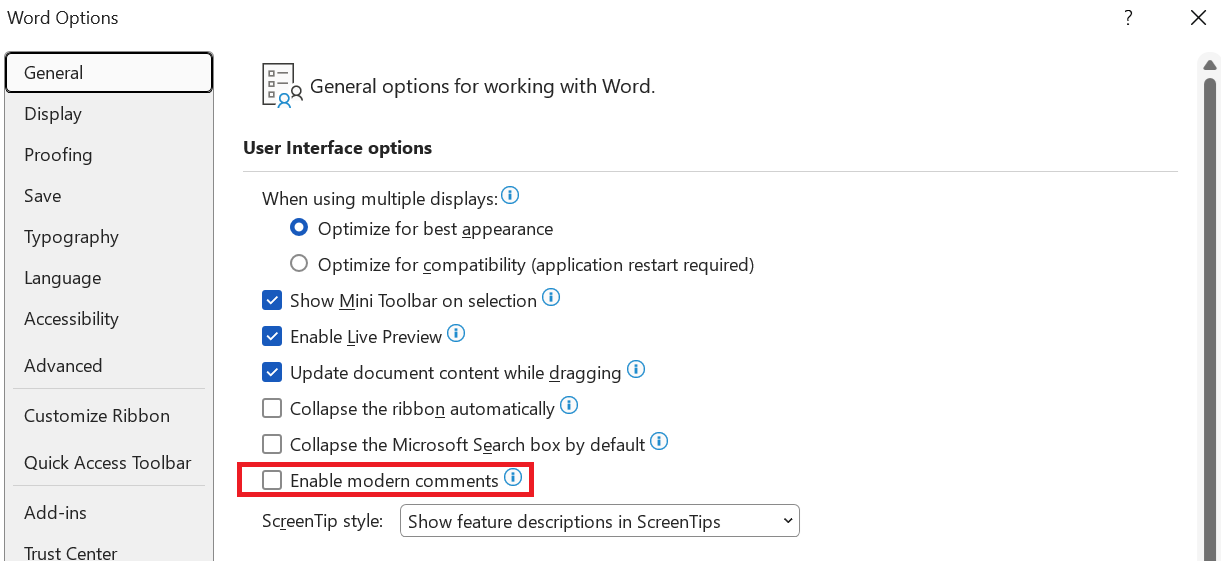This screenshot has height=561, width=1221.
Task: Open the General category
Action: pos(109,73)
